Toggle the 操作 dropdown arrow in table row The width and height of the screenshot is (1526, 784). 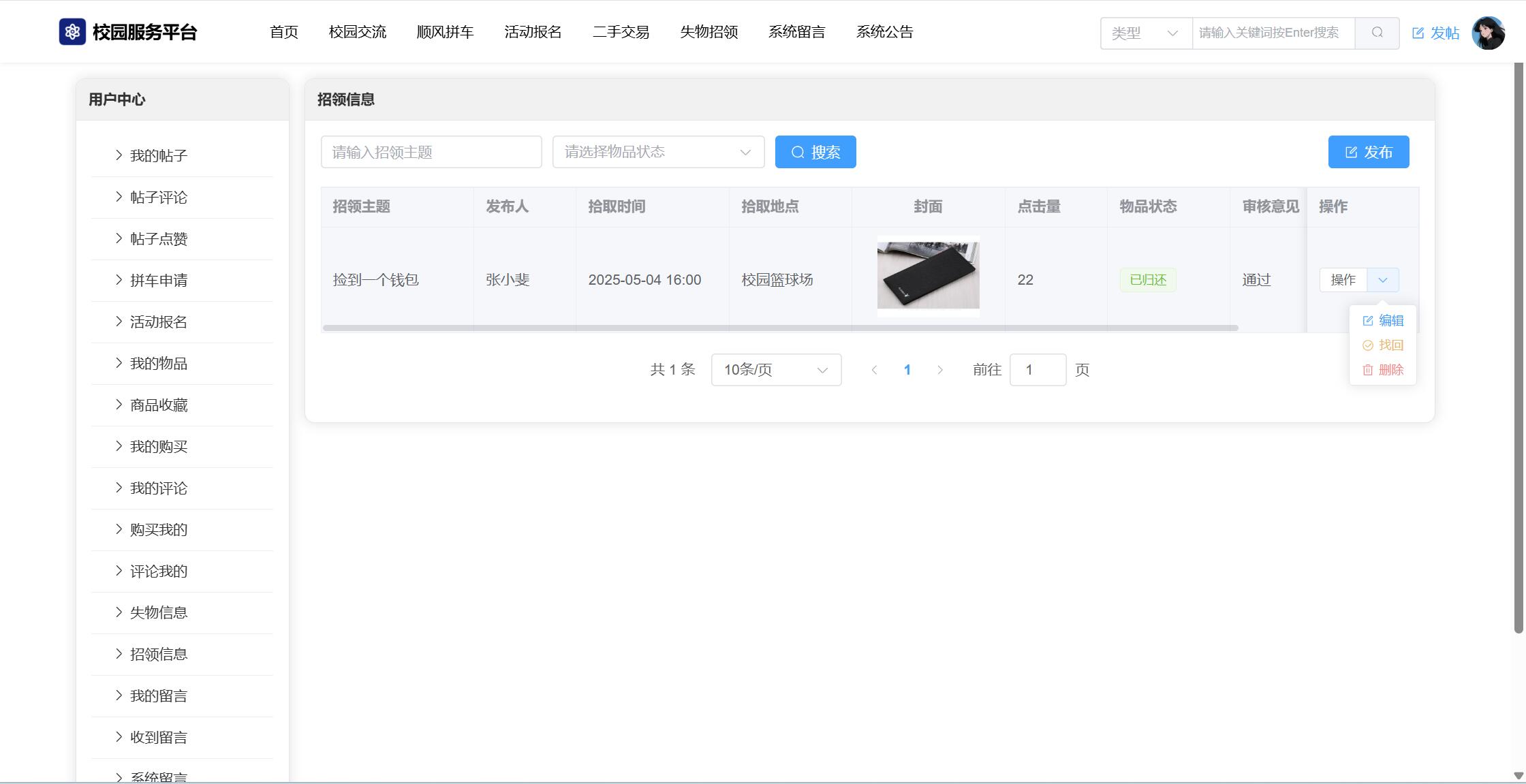(x=1382, y=280)
